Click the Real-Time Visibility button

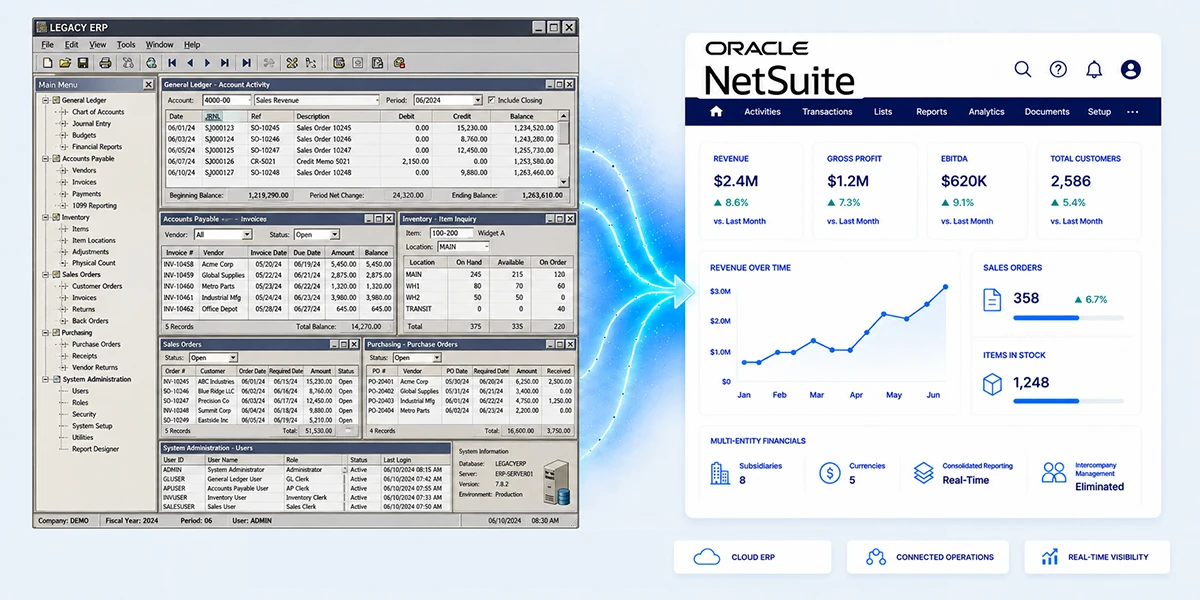coord(1097,557)
